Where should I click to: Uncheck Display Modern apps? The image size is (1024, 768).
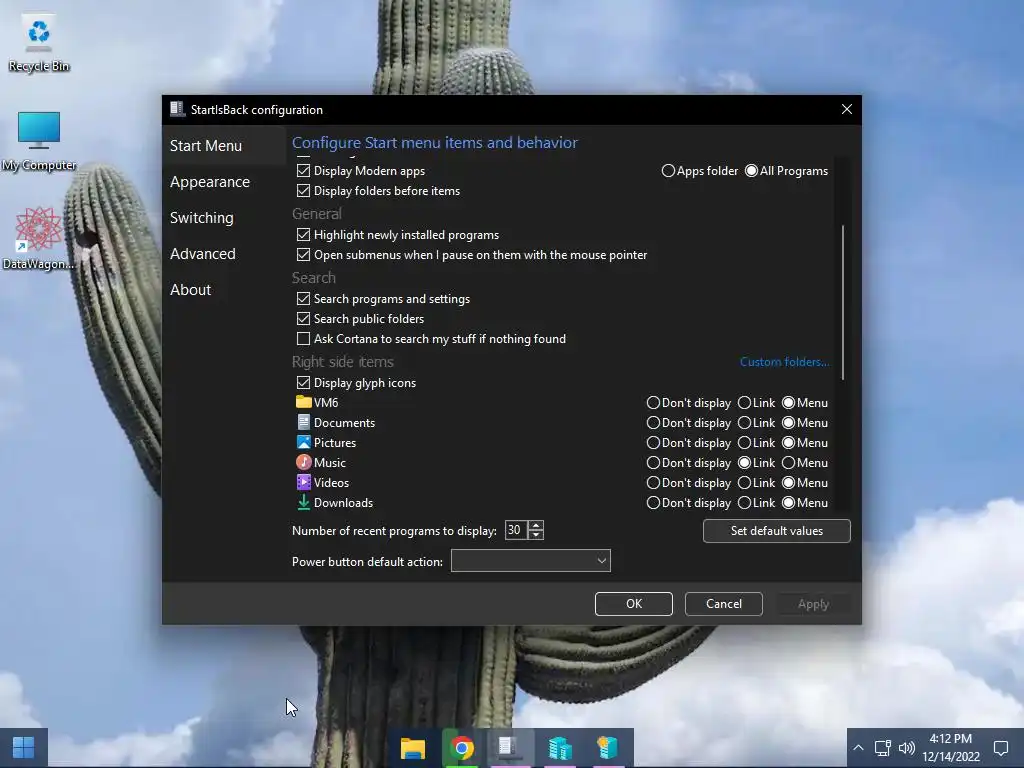click(x=303, y=170)
